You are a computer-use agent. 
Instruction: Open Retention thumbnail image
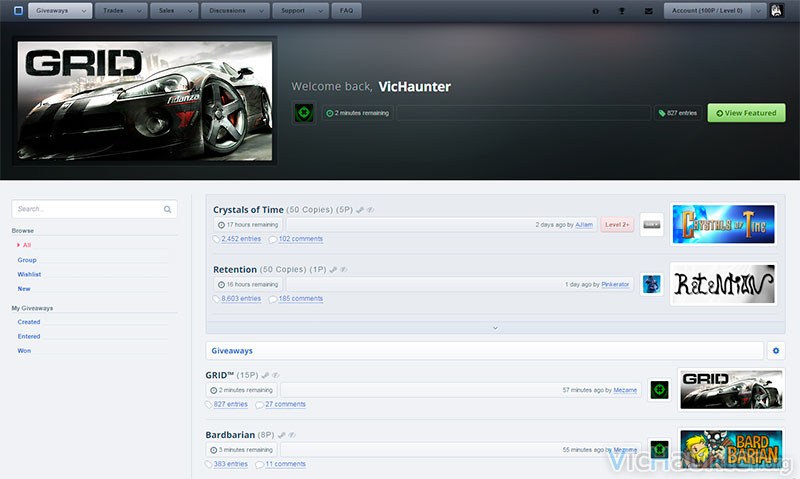click(x=723, y=284)
